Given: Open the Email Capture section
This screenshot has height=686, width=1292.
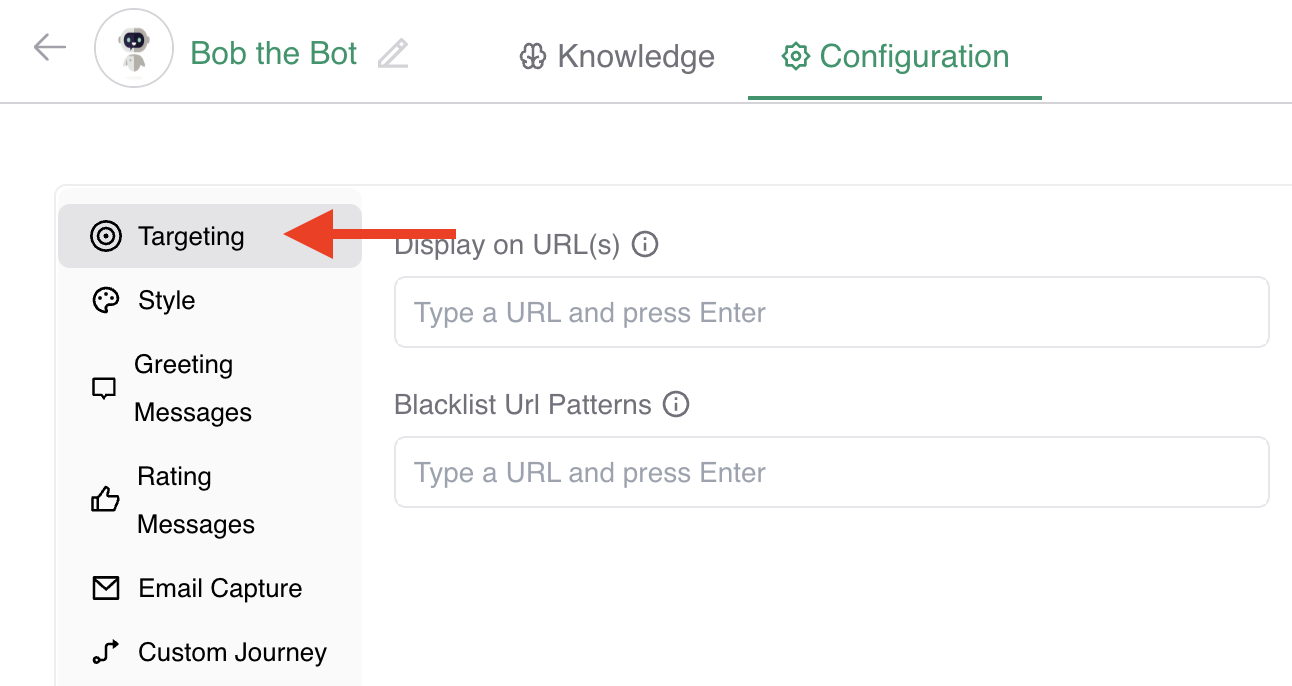Looking at the screenshot, I should (x=220, y=588).
